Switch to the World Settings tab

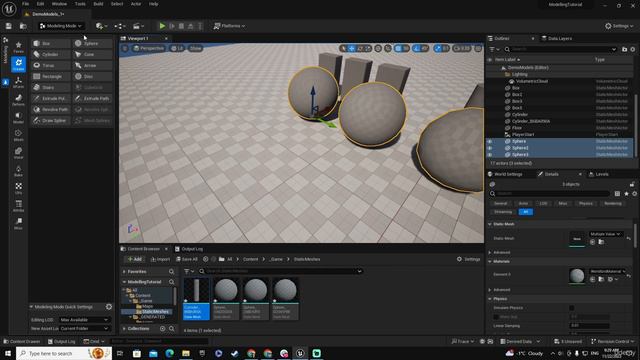click(505, 174)
